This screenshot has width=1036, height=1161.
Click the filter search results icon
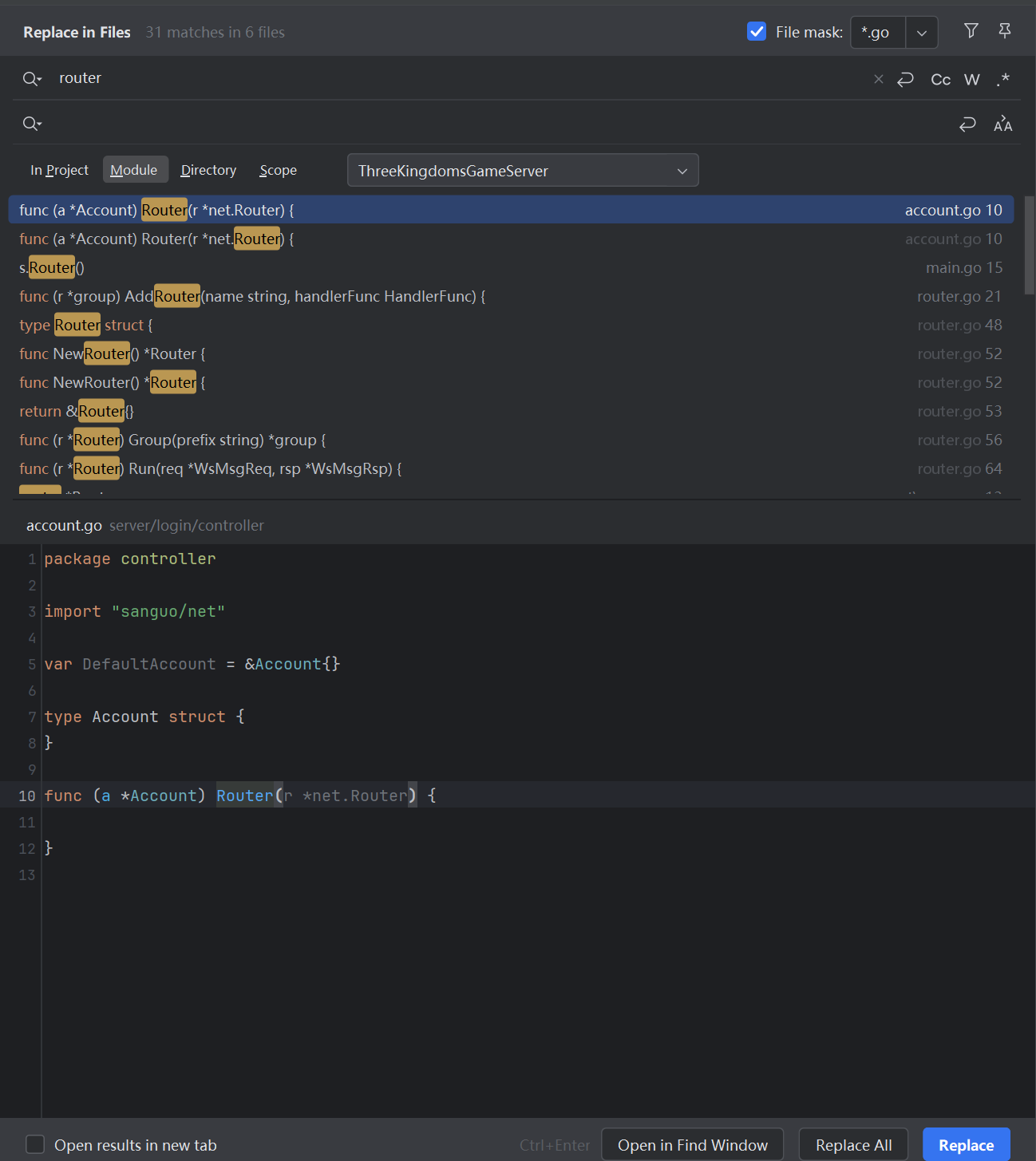pos(971,31)
